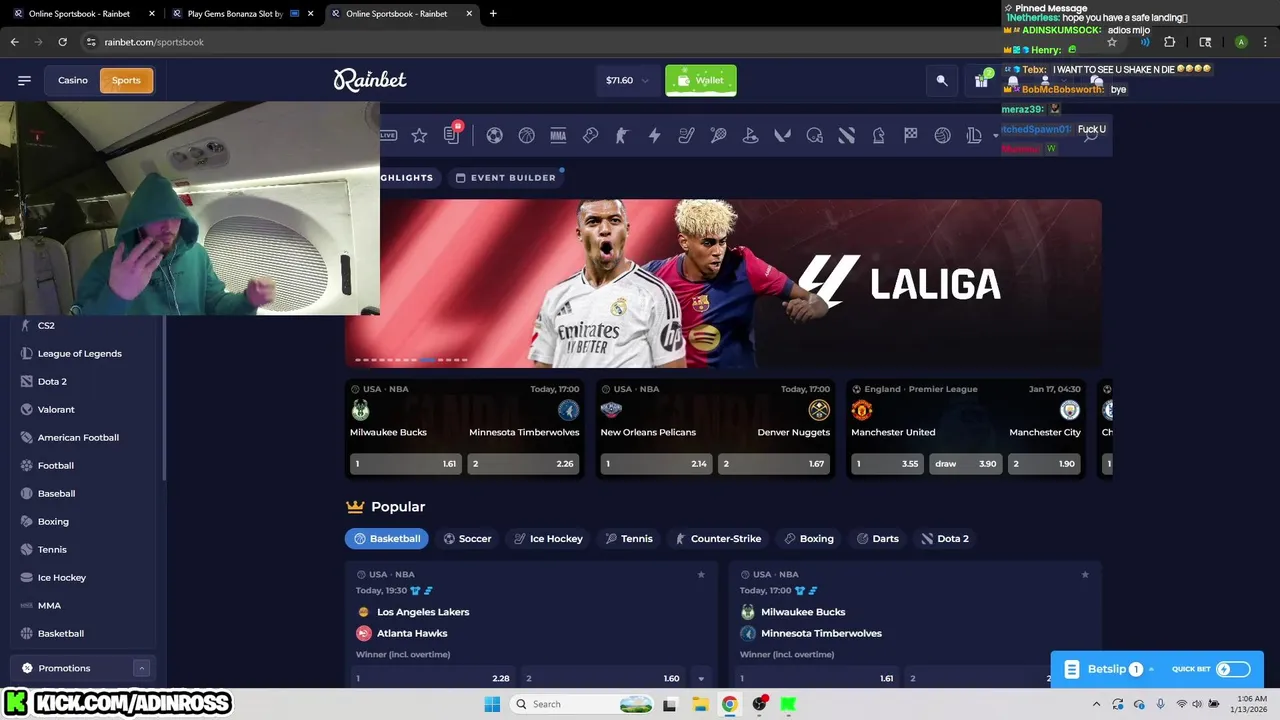This screenshot has width=1280, height=720.
Task: Select the American football helmet icon
Action: (x=814, y=135)
